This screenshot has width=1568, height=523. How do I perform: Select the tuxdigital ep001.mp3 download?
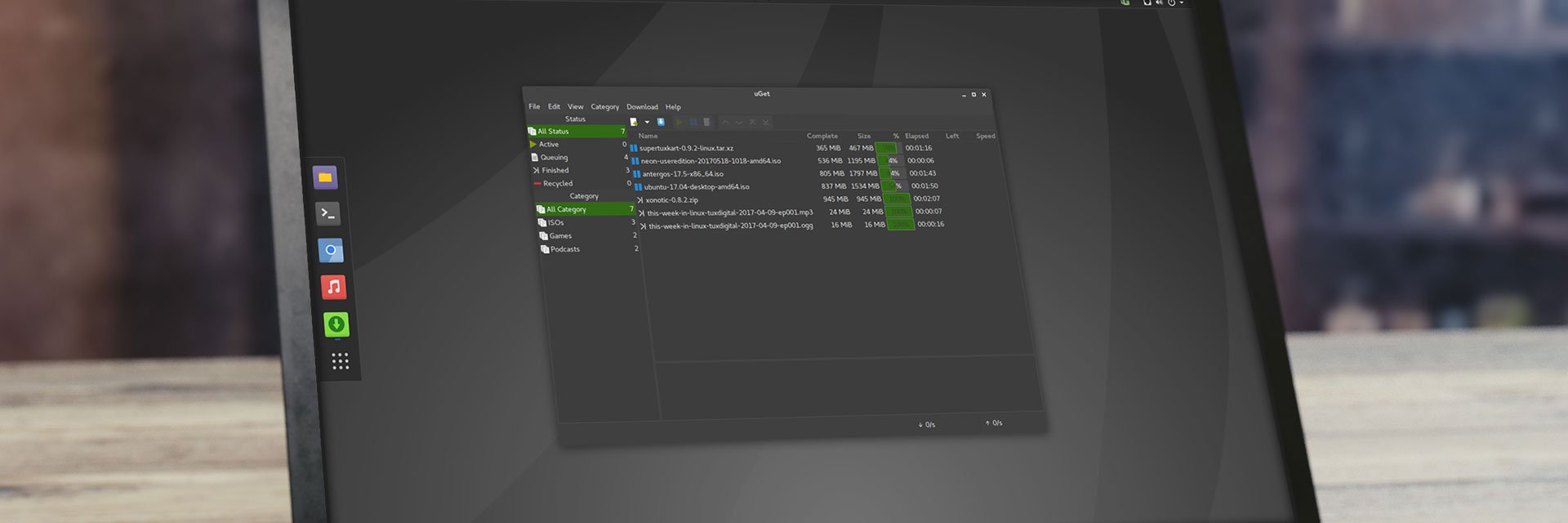pyautogui.click(x=730, y=212)
